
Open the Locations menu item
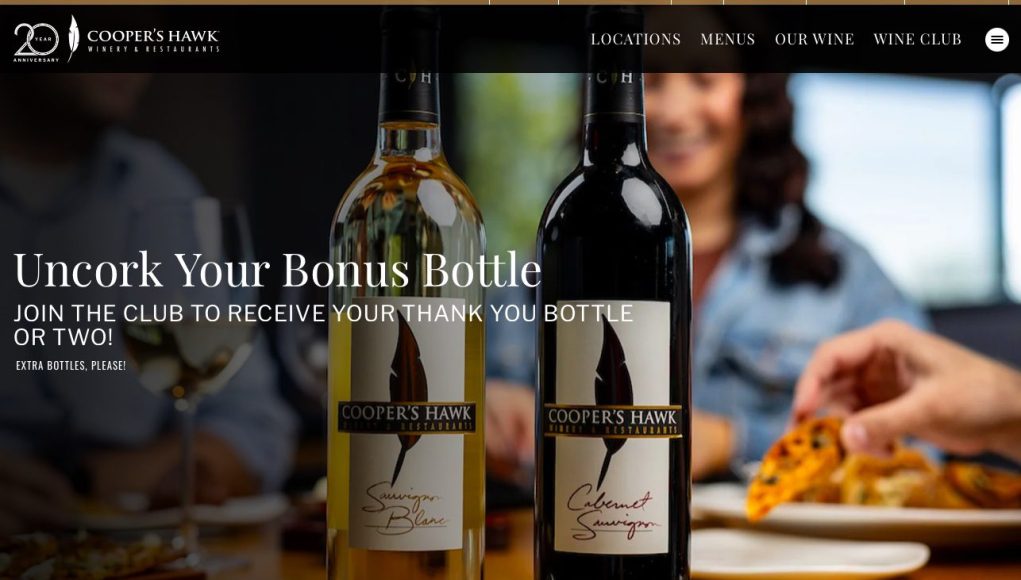click(x=636, y=39)
